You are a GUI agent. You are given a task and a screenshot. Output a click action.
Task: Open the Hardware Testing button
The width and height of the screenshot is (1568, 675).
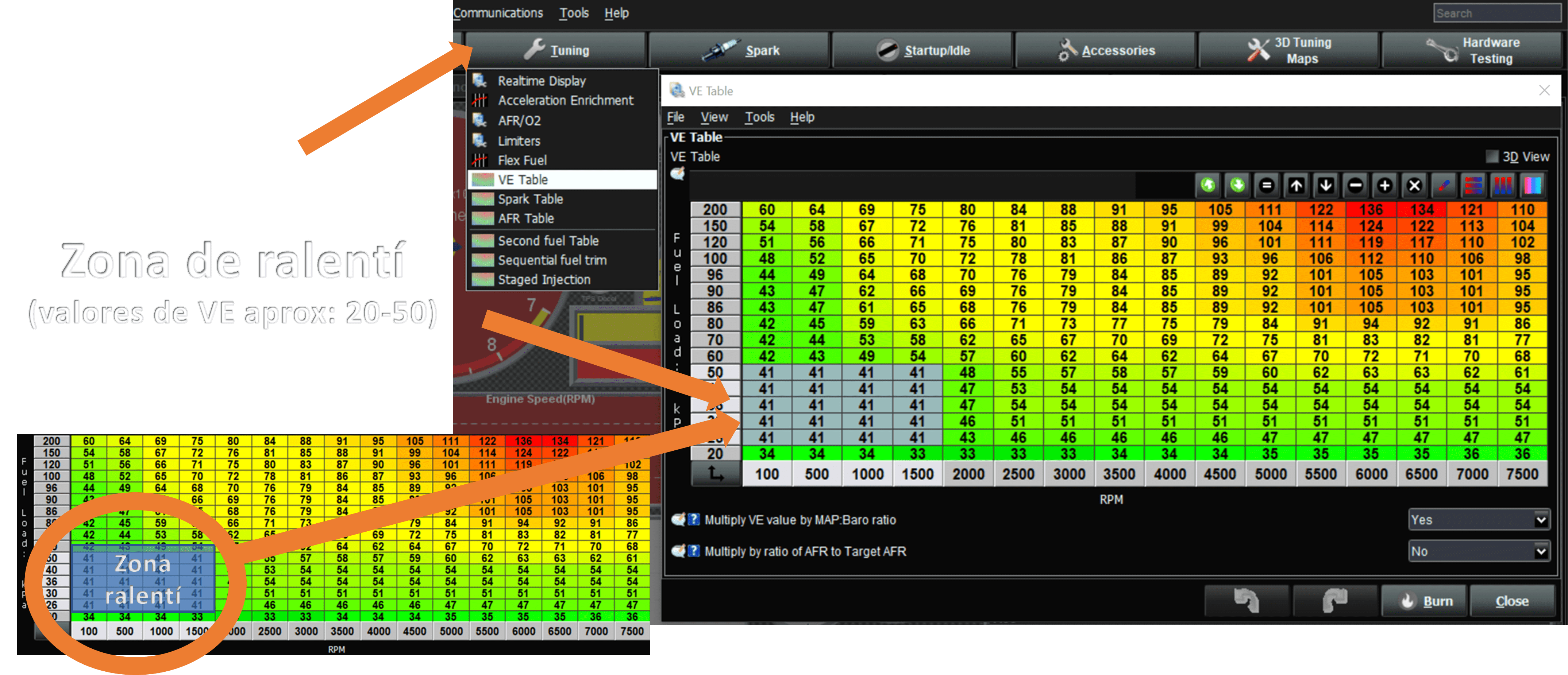point(1472,50)
